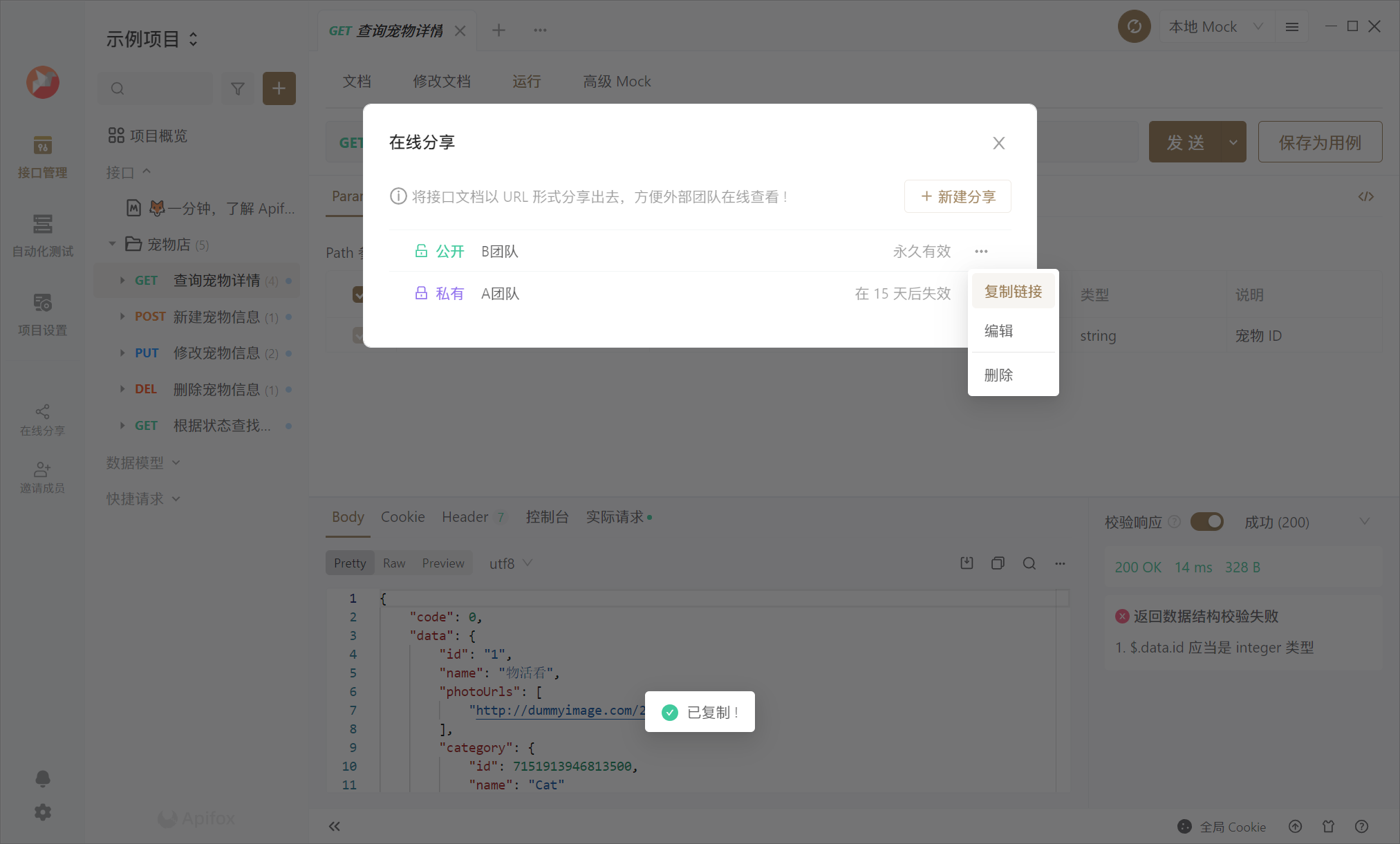Download the response body via the export icon
Viewport: 1400px width, 844px height.
[x=967, y=563]
